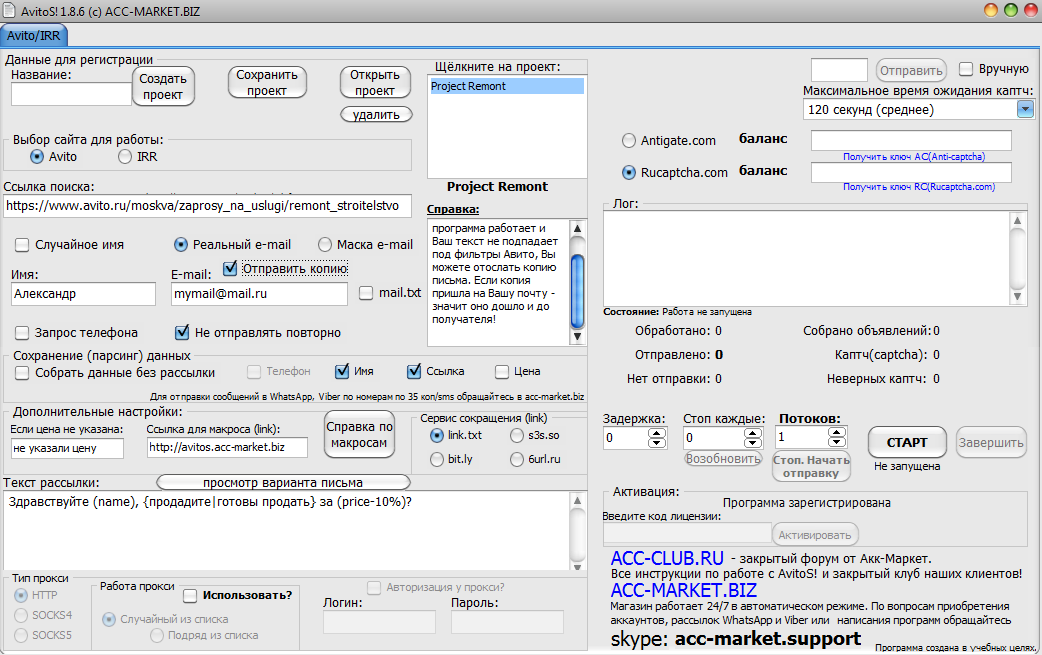
Task: Select Antigate.com captcha service
Action: [629, 141]
